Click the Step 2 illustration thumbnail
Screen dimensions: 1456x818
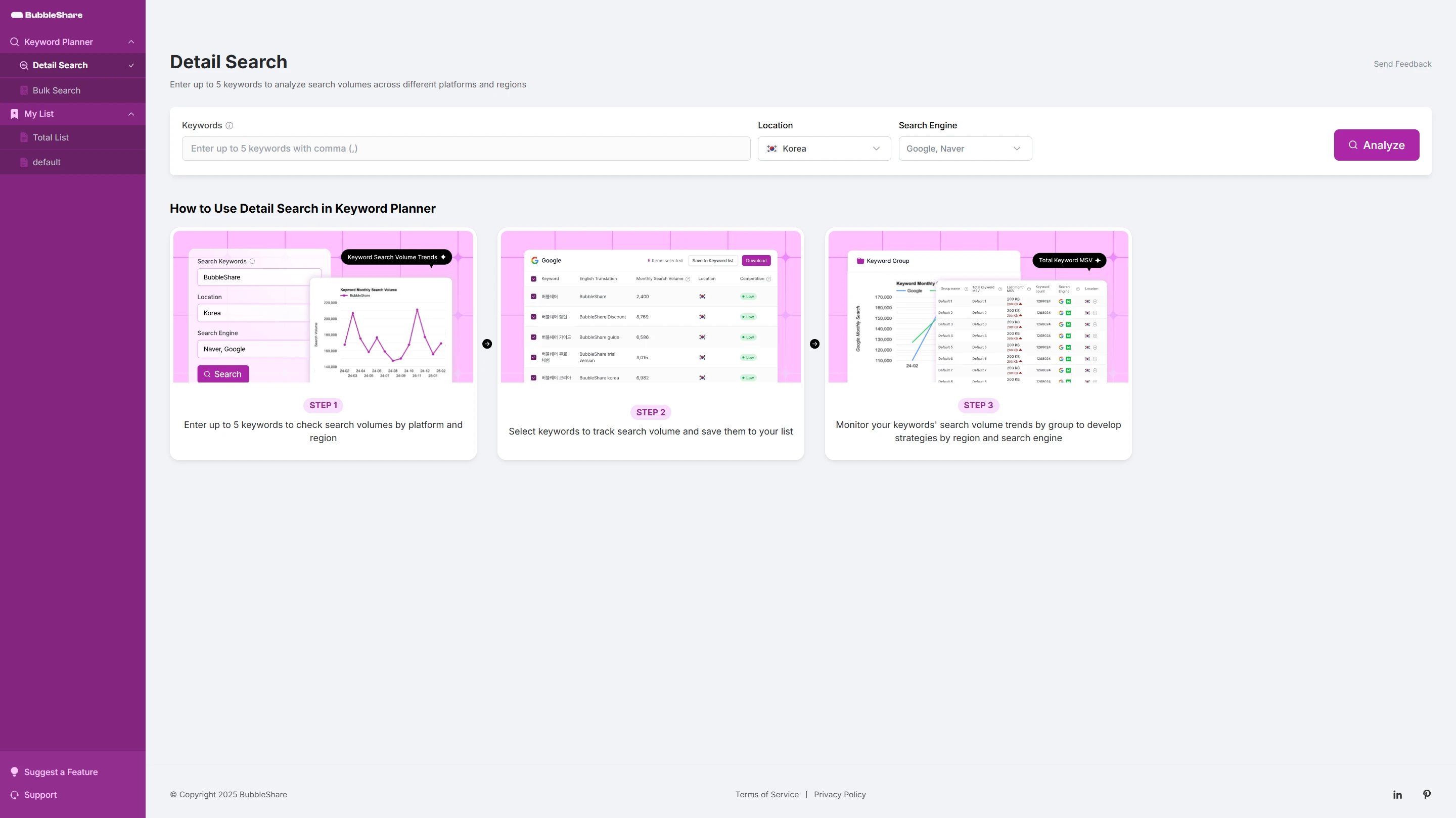[x=651, y=307]
